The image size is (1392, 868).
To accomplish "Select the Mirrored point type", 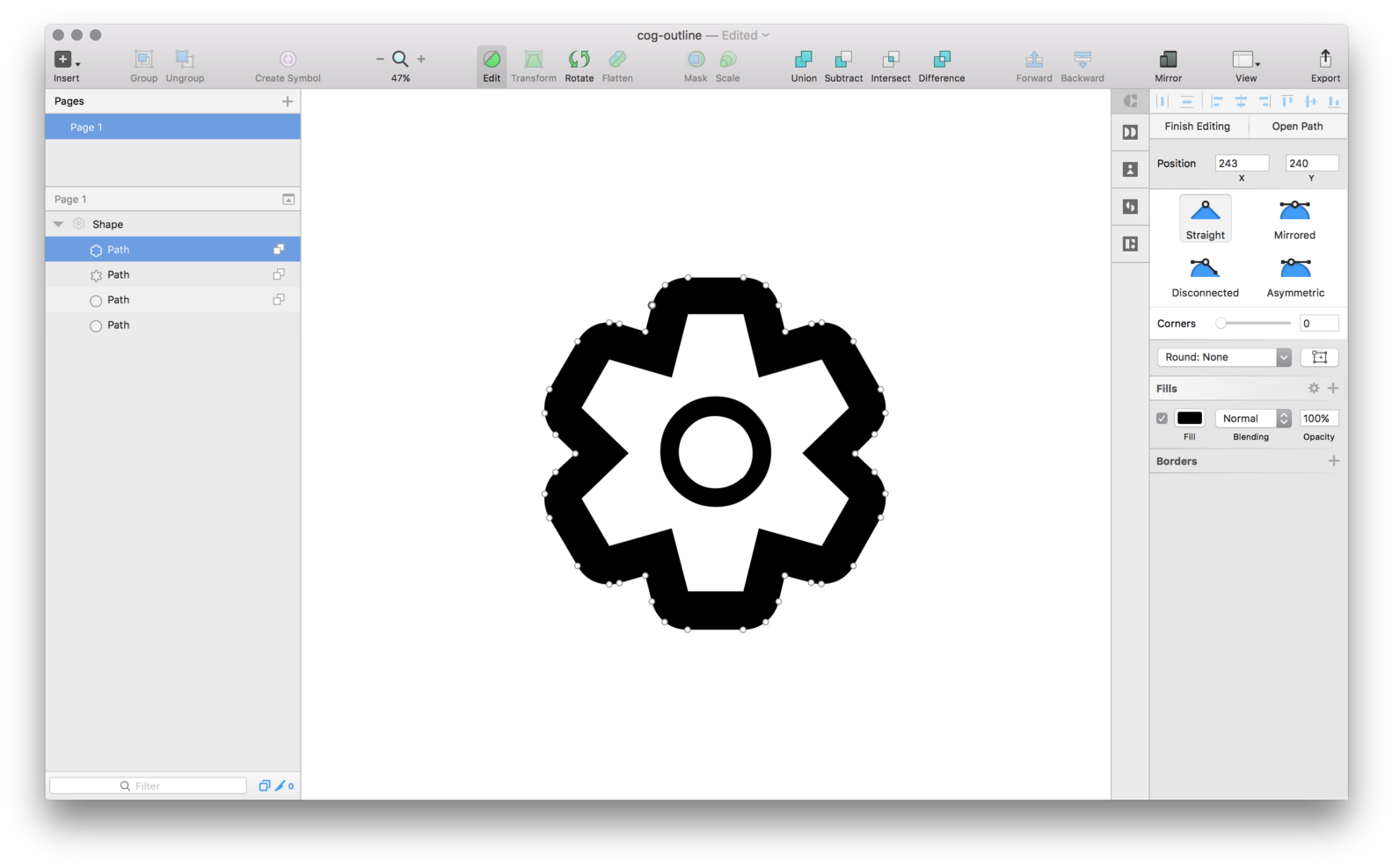I will tap(1294, 219).
